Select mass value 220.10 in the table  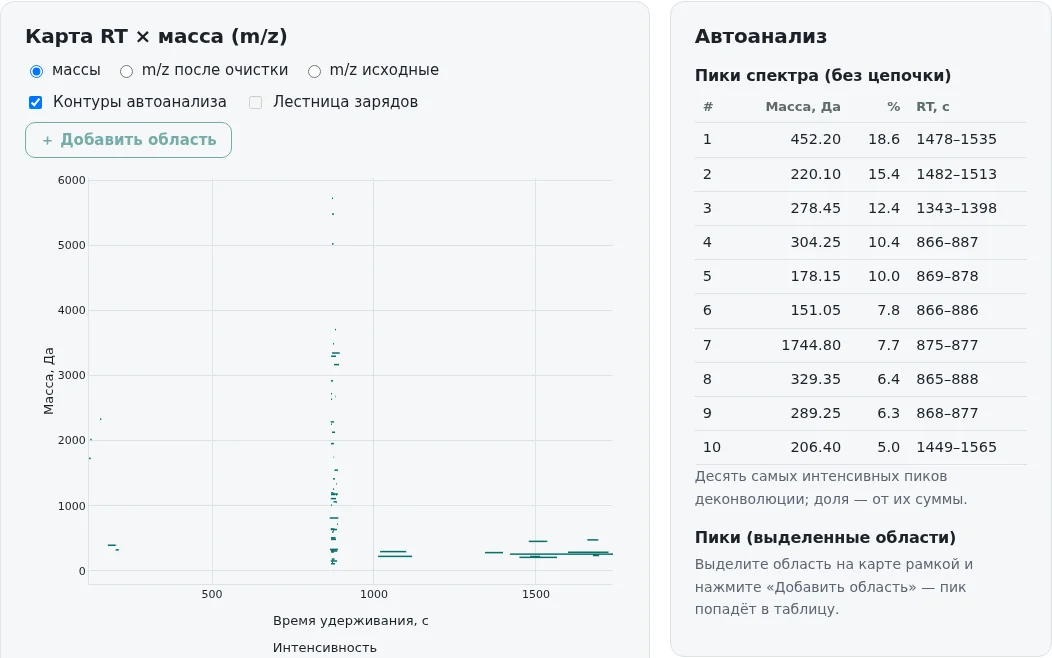tap(815, 174)
